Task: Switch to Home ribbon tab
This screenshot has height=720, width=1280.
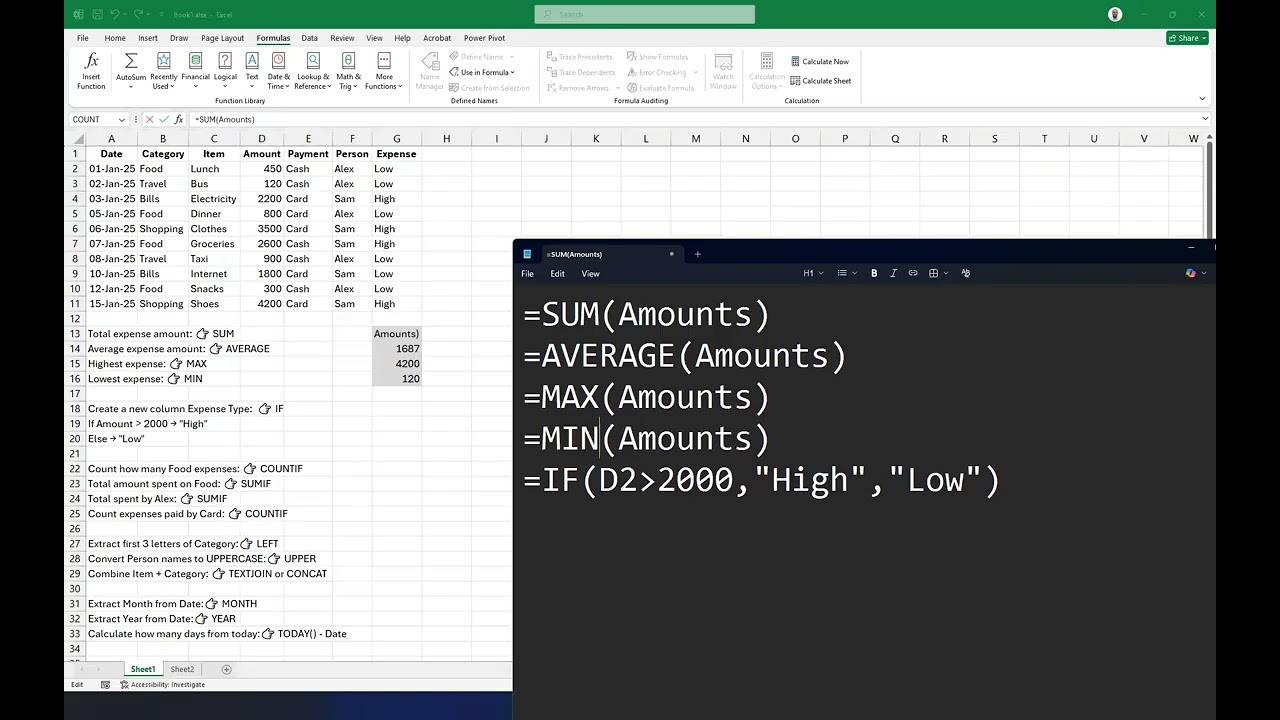Action: click(x=115, y=38)
